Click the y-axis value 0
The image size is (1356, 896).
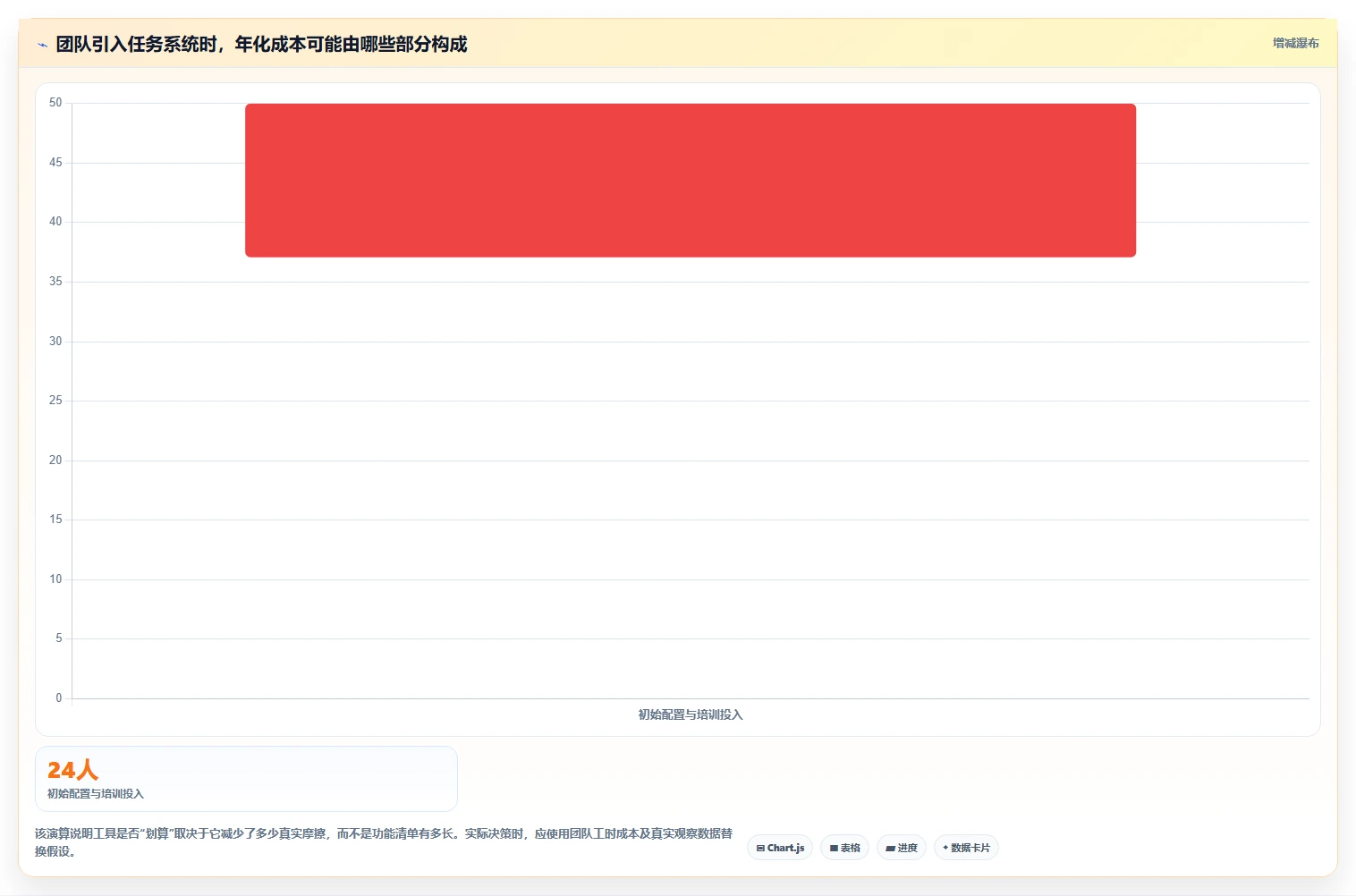coord(59,698)
